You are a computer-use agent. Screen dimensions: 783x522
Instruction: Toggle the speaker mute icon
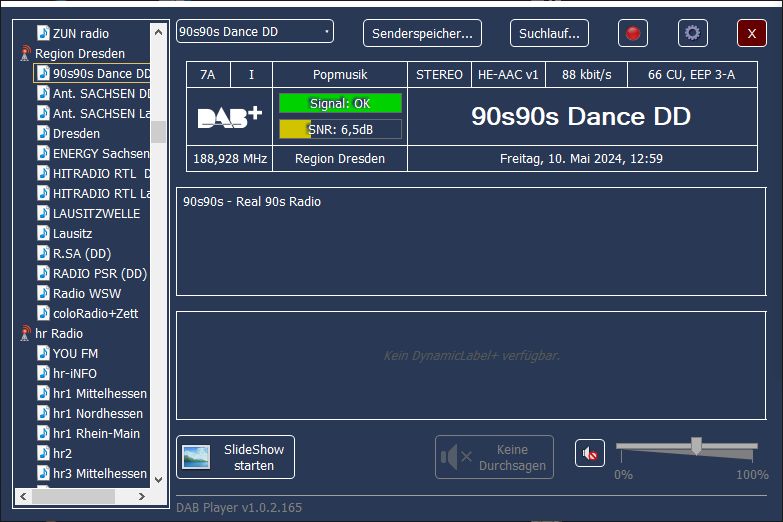tap(590, 454)
